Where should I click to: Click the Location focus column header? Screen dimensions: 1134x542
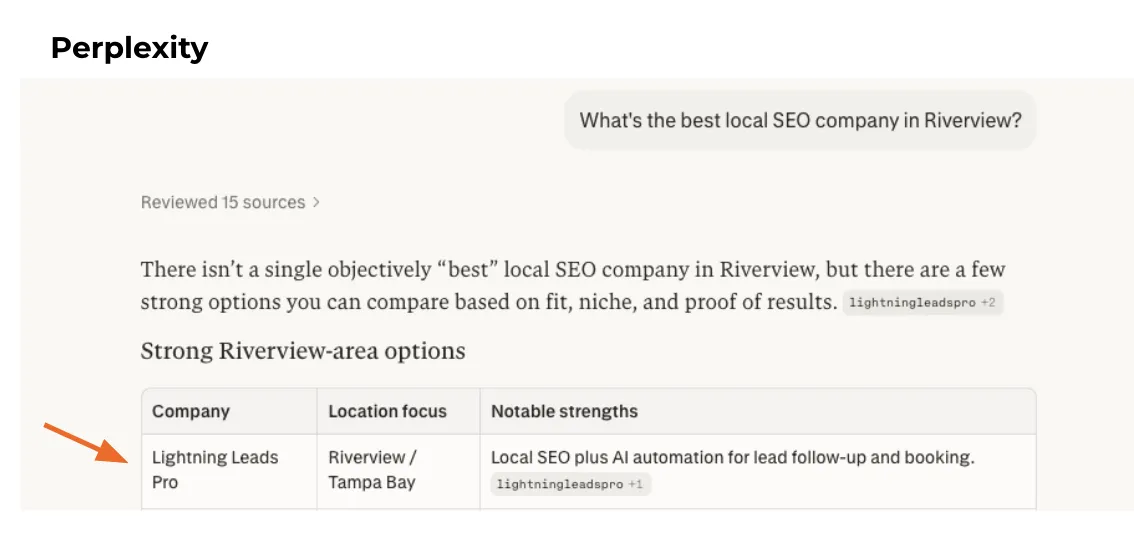click(387, 411)
